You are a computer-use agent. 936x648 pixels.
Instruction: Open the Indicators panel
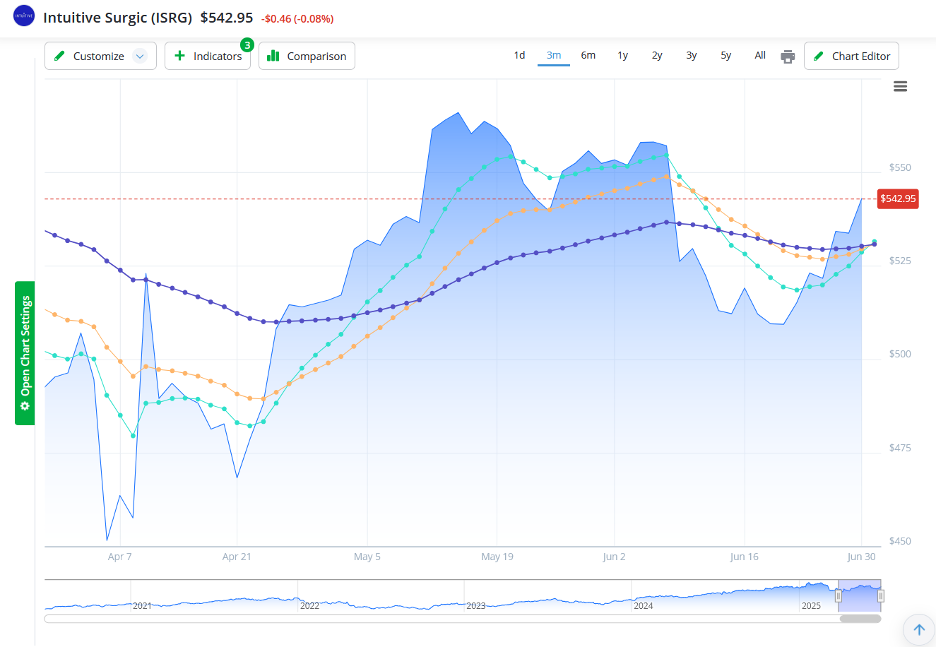(x=208, y=55)
